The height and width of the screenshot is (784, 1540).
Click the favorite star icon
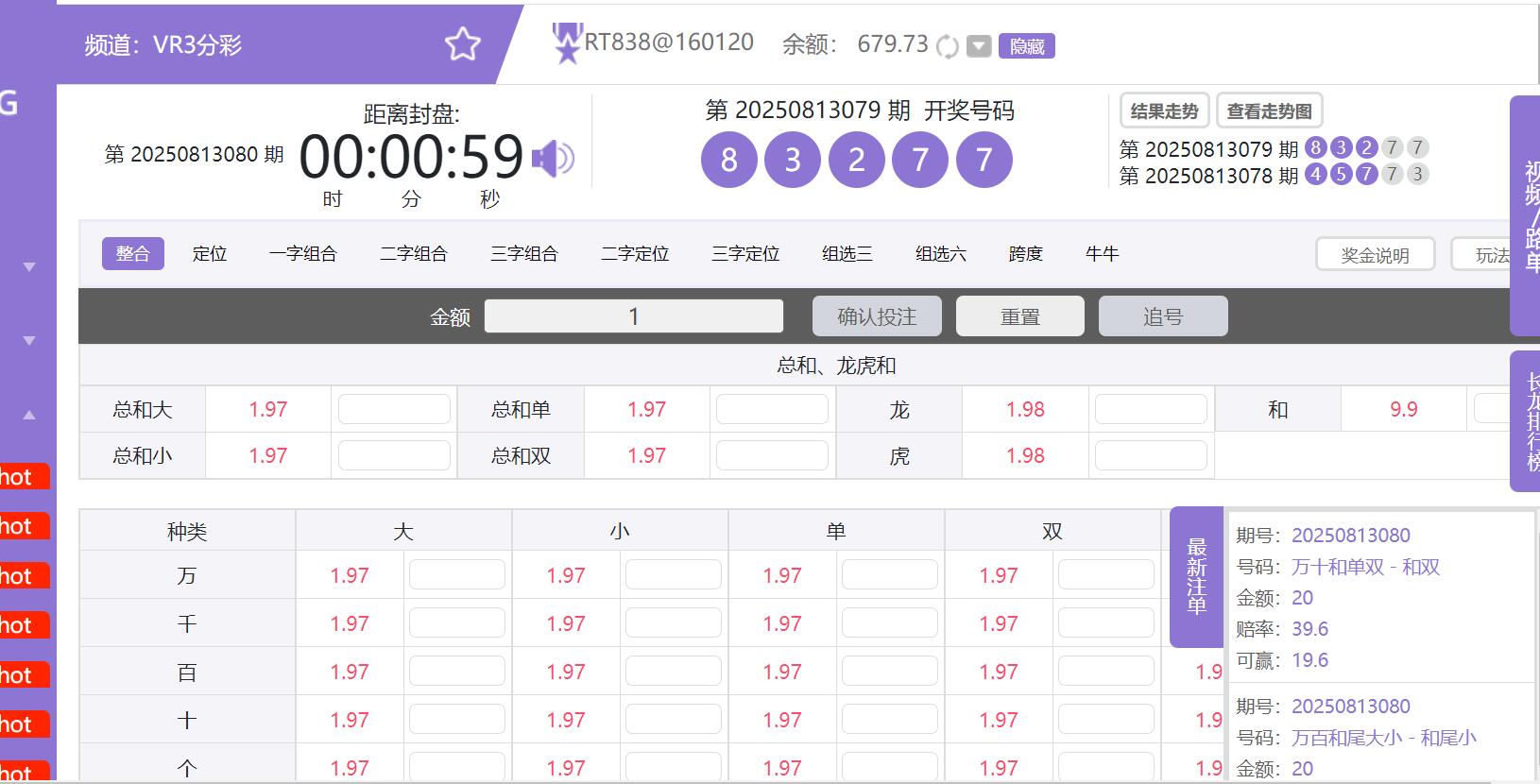pos(462,44)
